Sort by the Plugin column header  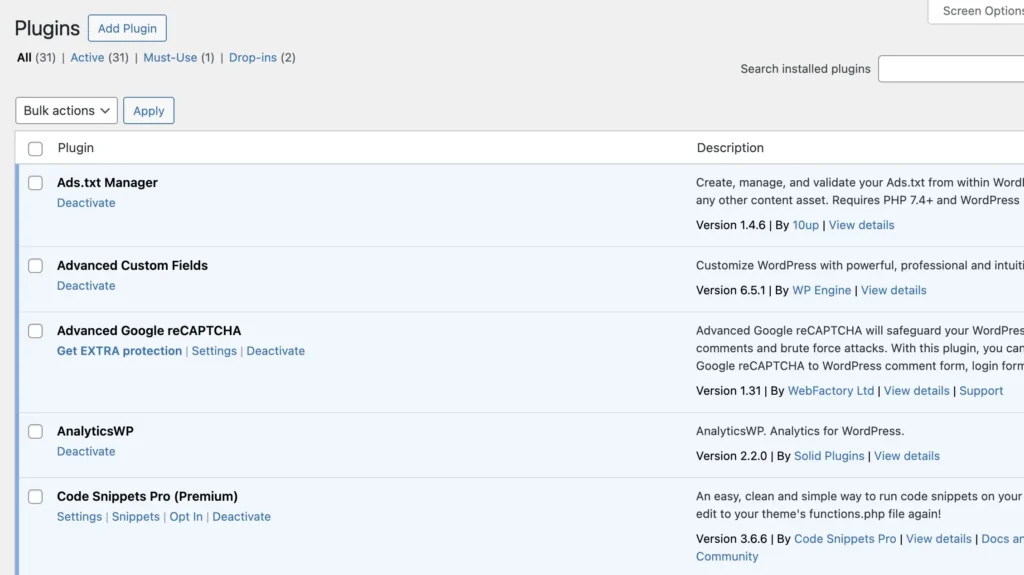(x=76, y=148)
